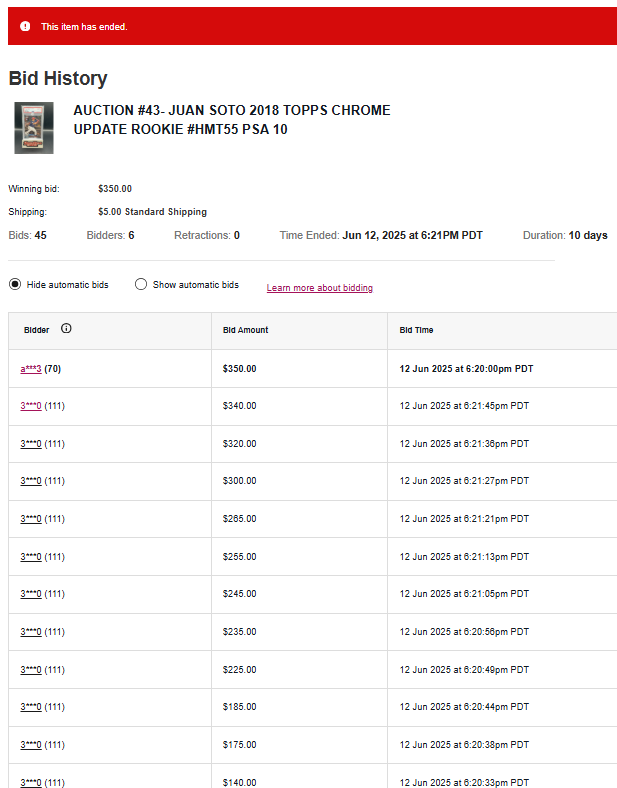Image resolution: width=617 pixels, height=788 pixels.
Task: Open the Juan Soto card thumbnail
Action: (34, 128)
